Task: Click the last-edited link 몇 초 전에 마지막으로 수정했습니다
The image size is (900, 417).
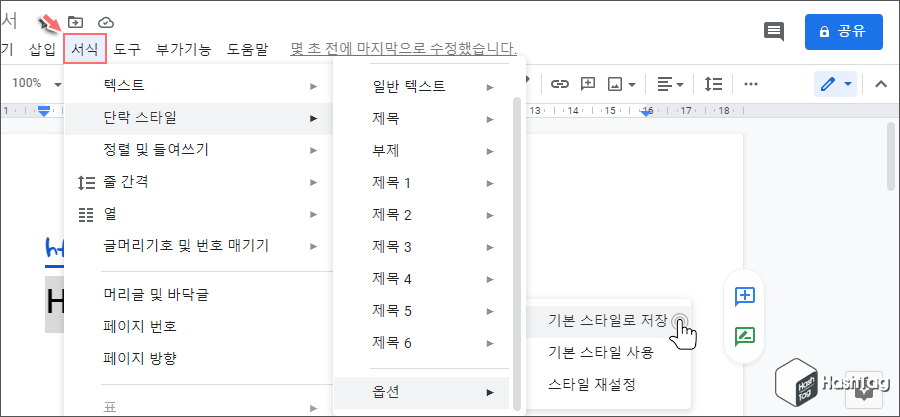Action: tap(404, 49)
